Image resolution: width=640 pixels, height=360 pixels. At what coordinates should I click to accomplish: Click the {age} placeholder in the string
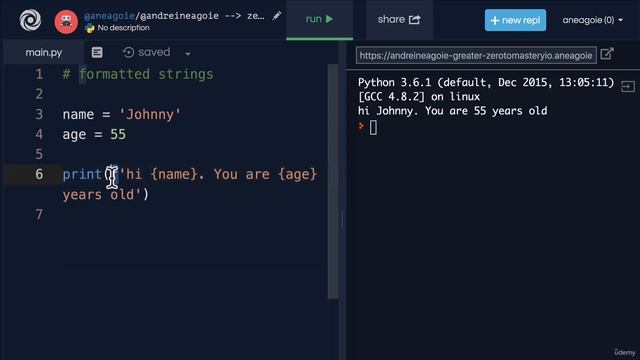coord(298,174)
